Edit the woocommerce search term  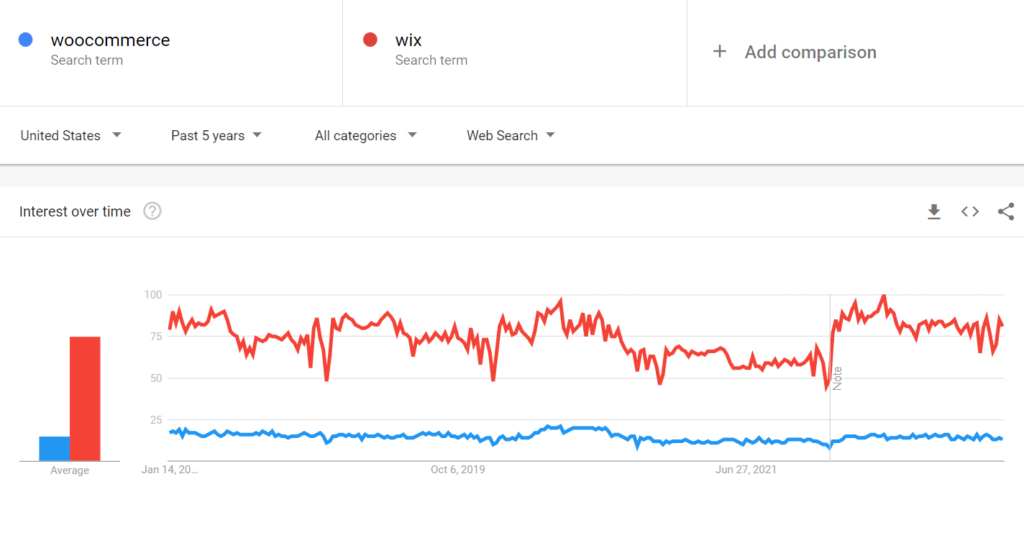110,40
